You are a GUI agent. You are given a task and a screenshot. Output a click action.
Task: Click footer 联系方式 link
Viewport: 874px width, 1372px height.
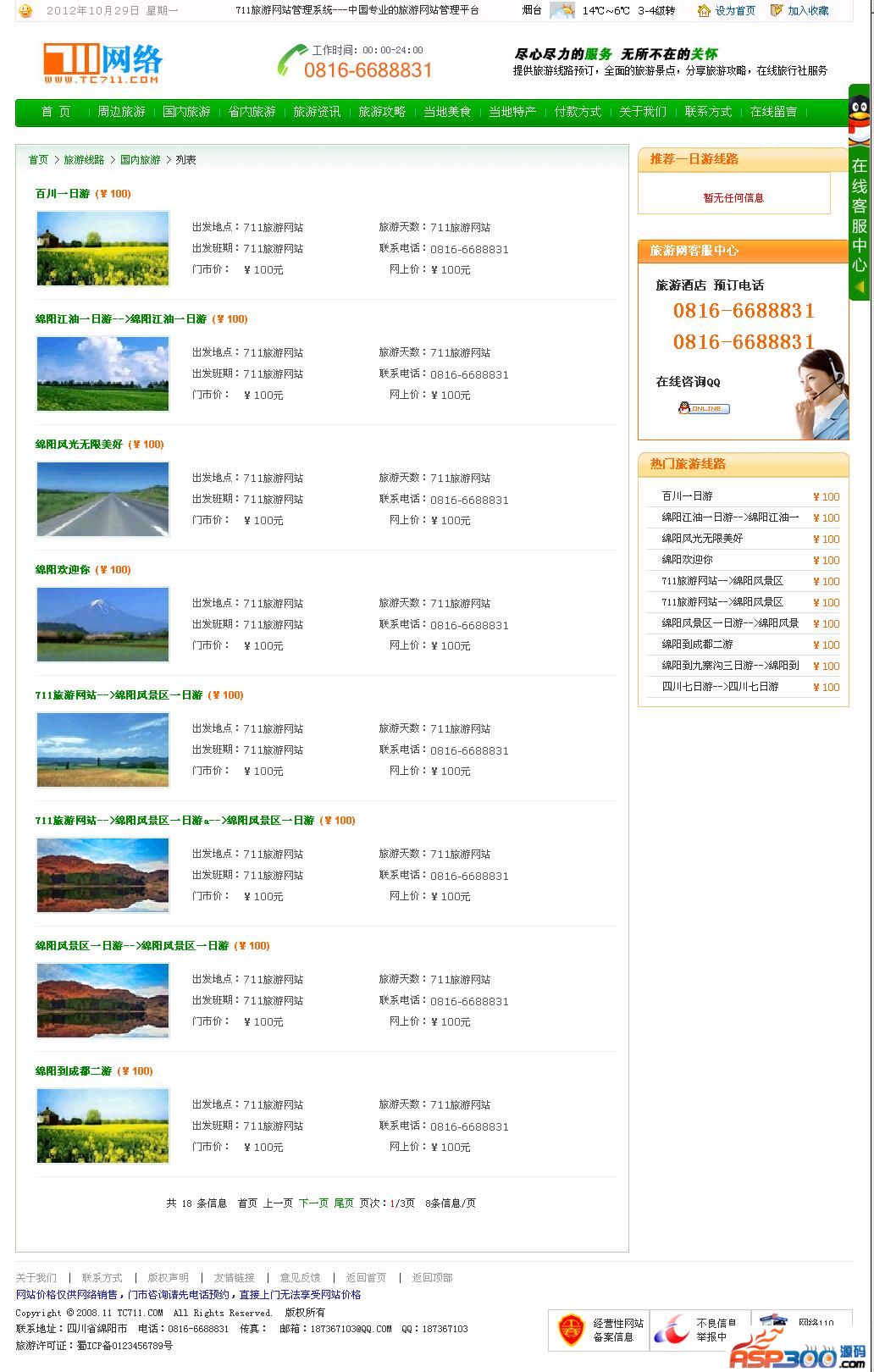(x=102, y=1277)
